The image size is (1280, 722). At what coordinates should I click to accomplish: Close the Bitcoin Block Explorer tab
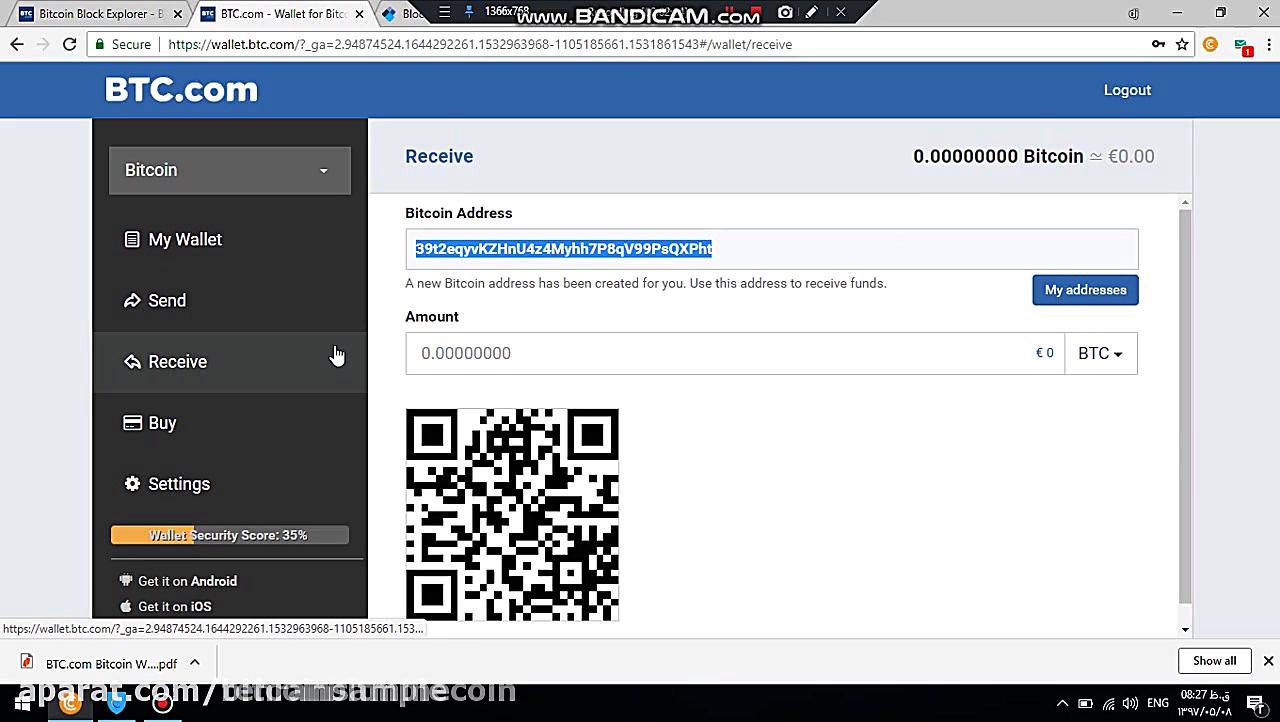178,14
